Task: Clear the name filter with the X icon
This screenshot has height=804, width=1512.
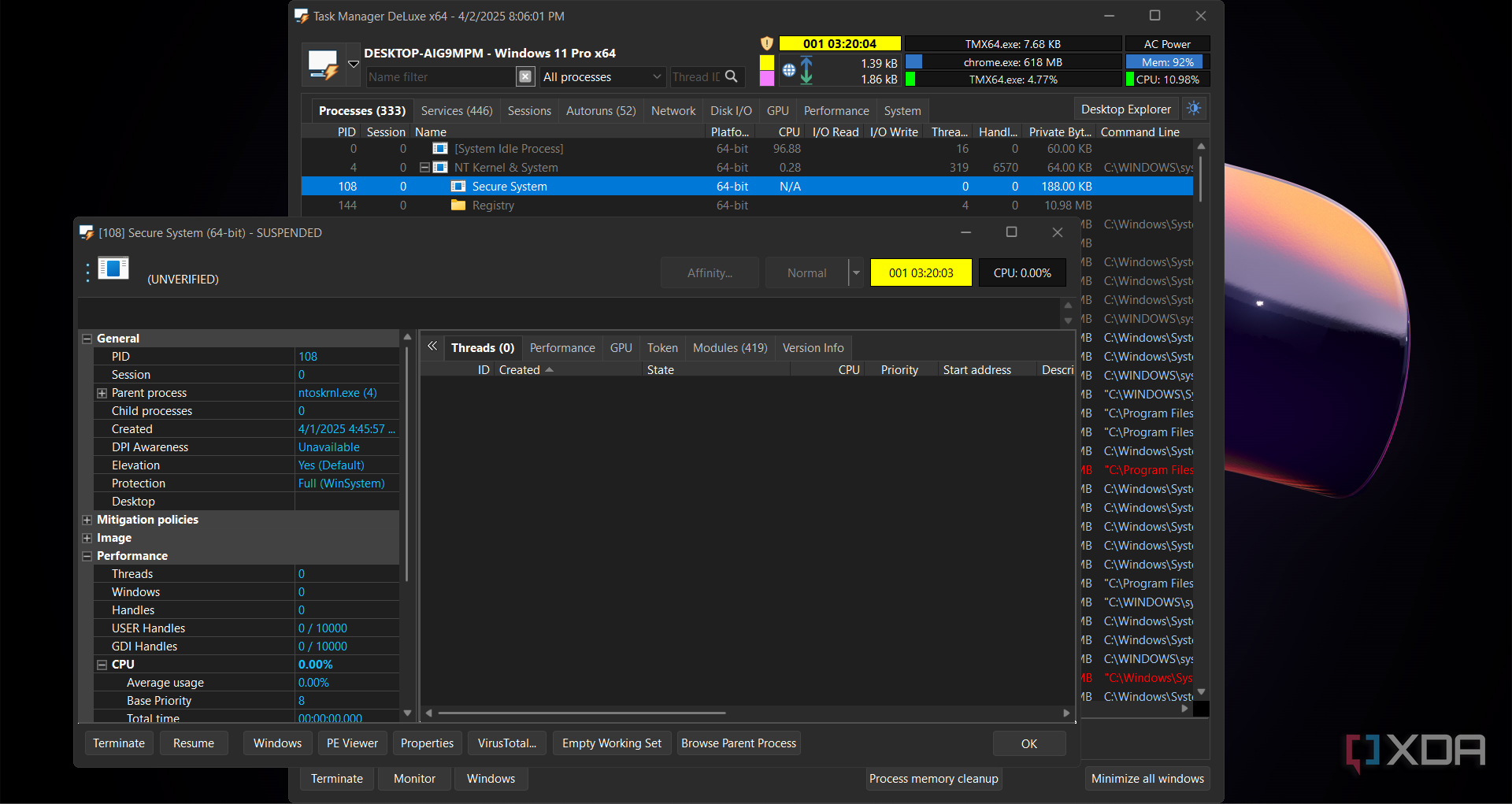Action: click(x=525, y=76)
